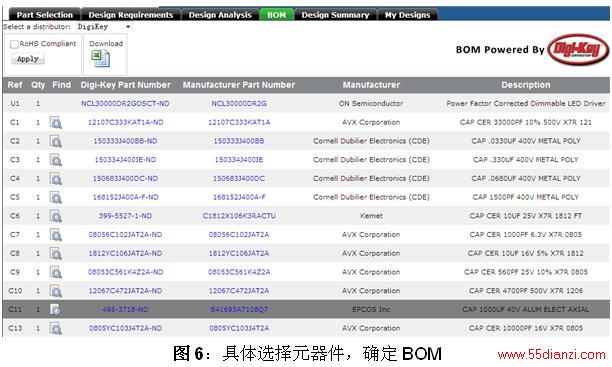Click the Find icon for C5
Screen dimensions: 612x367
(56, 198)
